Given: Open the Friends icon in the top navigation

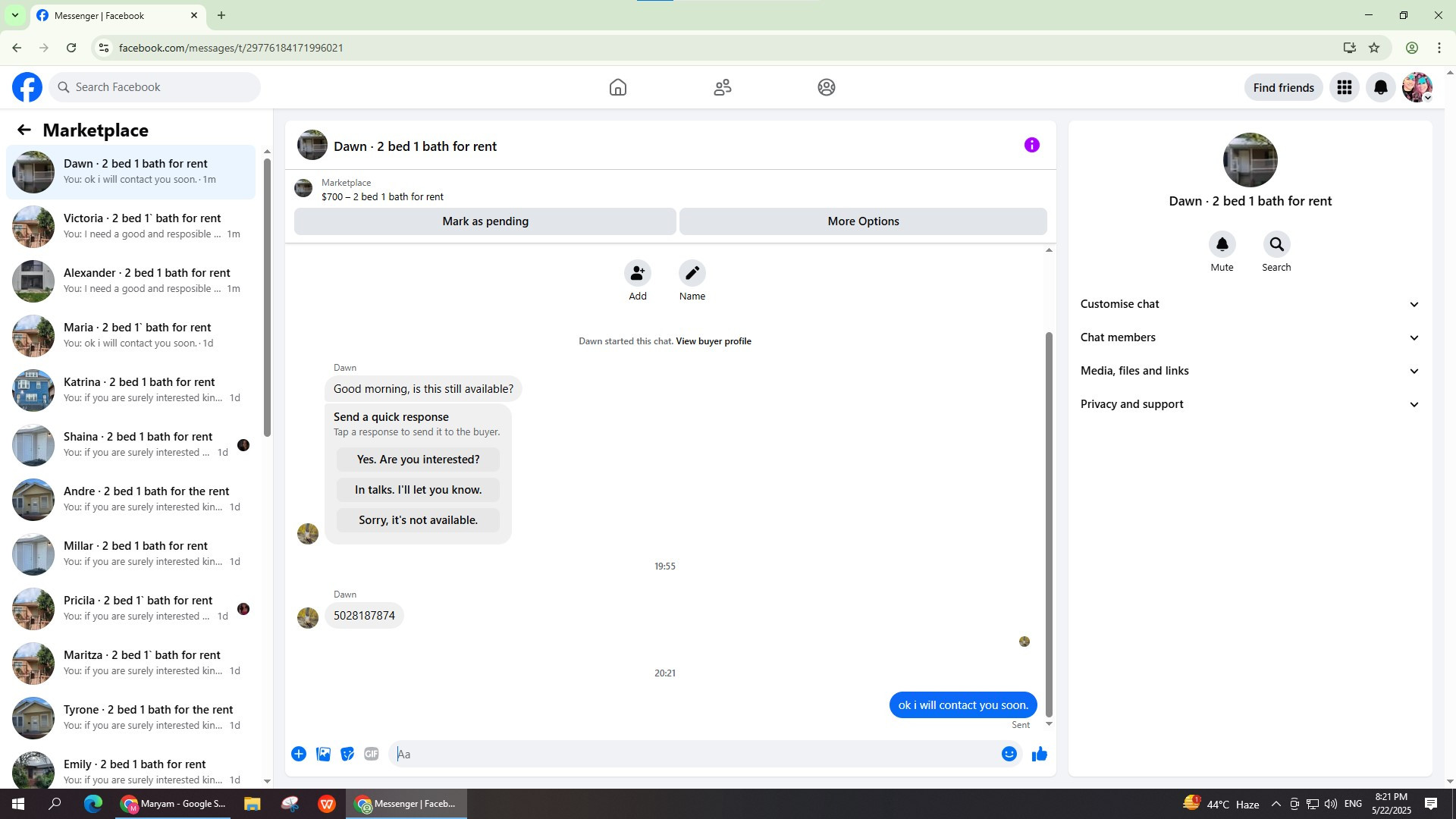Looking at the screenshot, I should click(x=723, y=87).
